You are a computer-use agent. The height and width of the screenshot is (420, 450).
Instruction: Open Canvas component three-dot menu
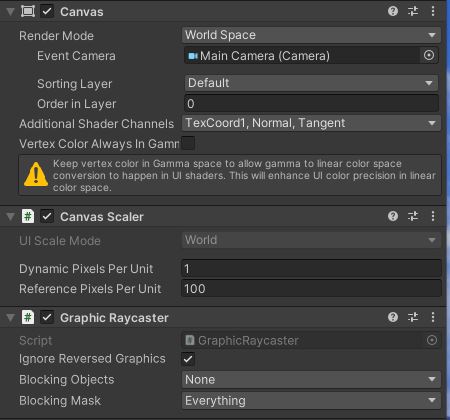click(433, 11)
